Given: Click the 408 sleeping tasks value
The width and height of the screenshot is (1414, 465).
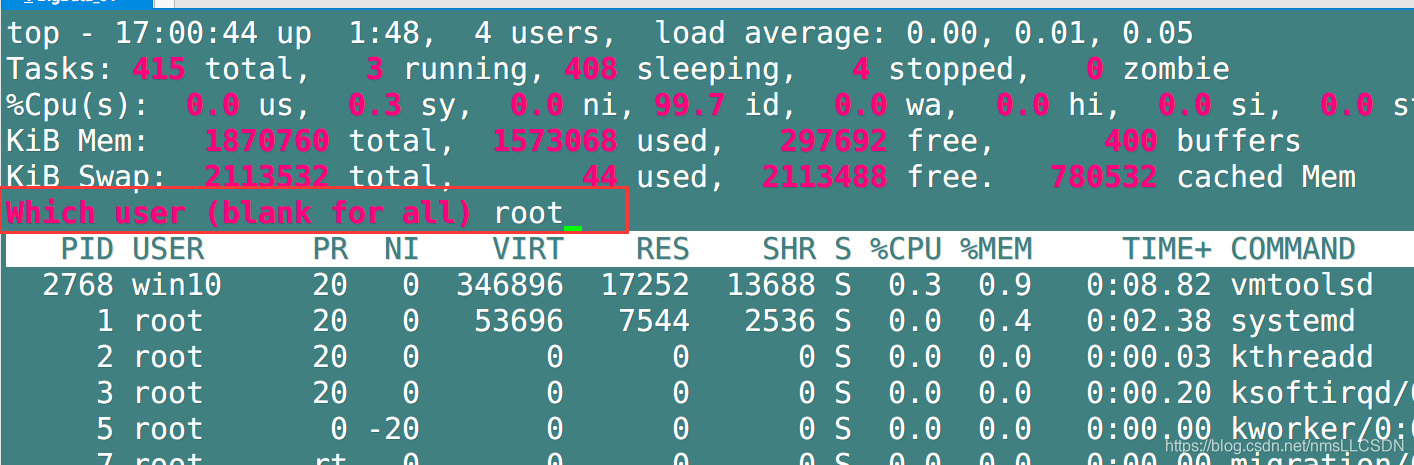Looking at the screenshot, I should click(x=591, y=69).
